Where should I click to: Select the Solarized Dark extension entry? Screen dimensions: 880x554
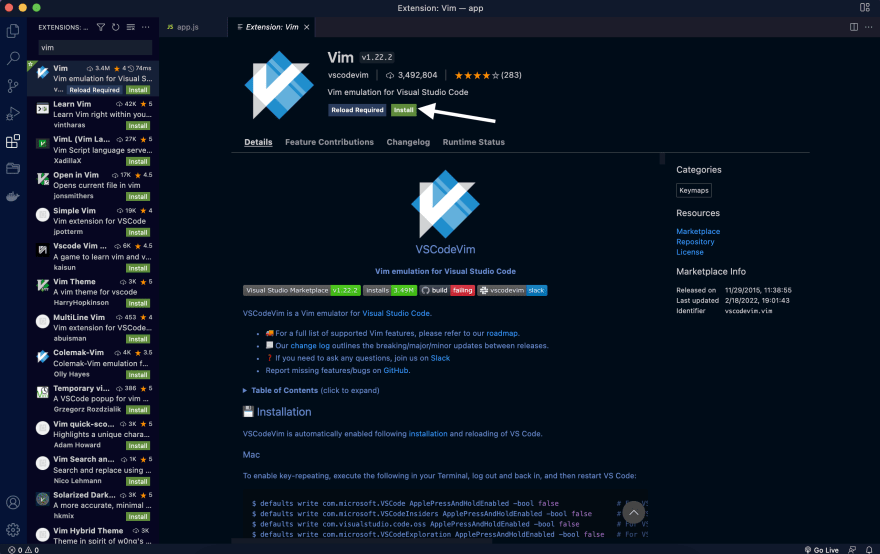pos(93,506)
